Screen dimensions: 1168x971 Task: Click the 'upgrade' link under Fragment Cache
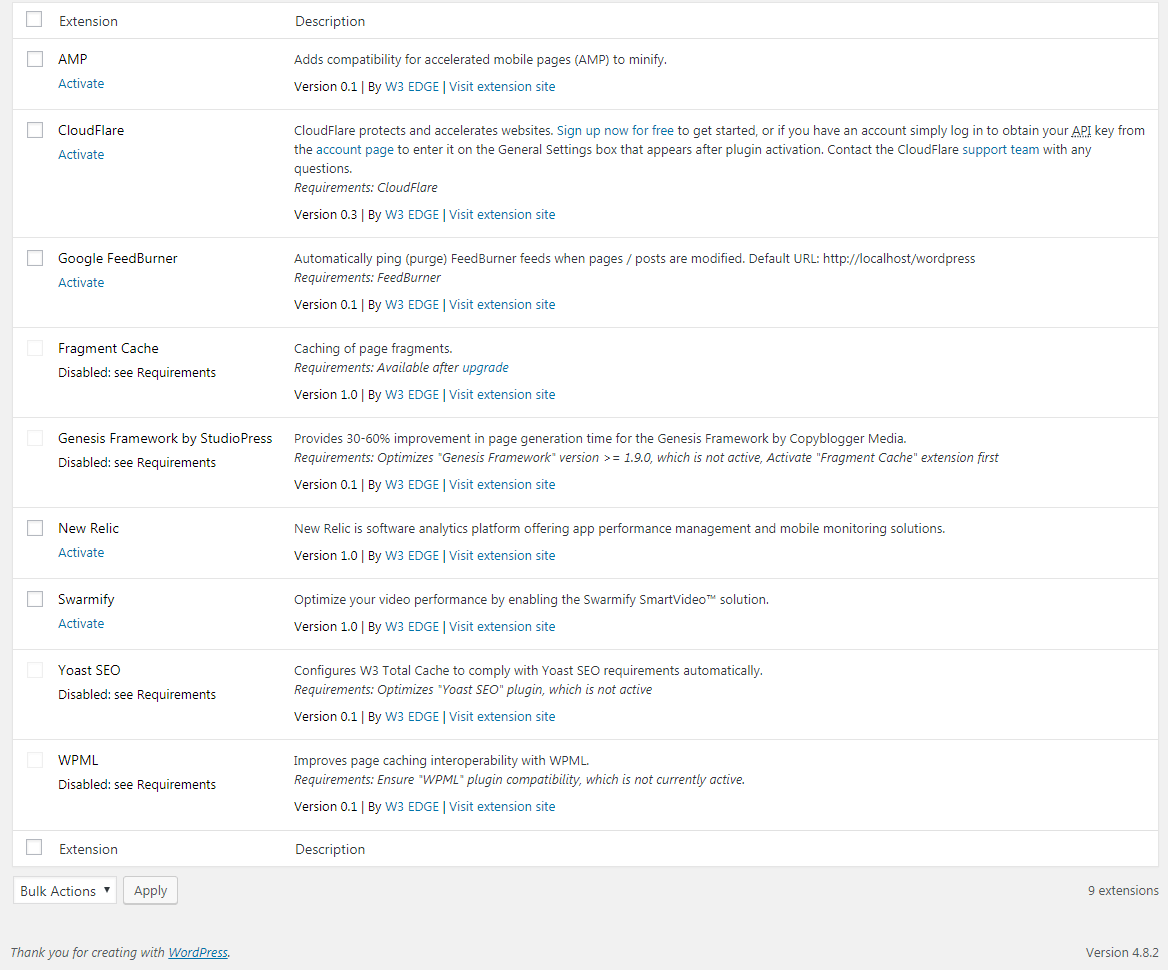click(486, 368)
